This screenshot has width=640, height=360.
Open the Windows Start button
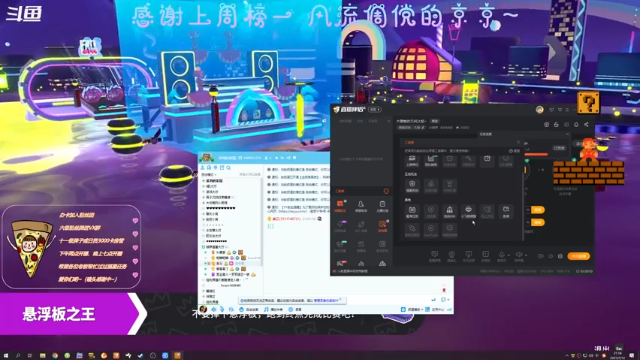(6, 356)
